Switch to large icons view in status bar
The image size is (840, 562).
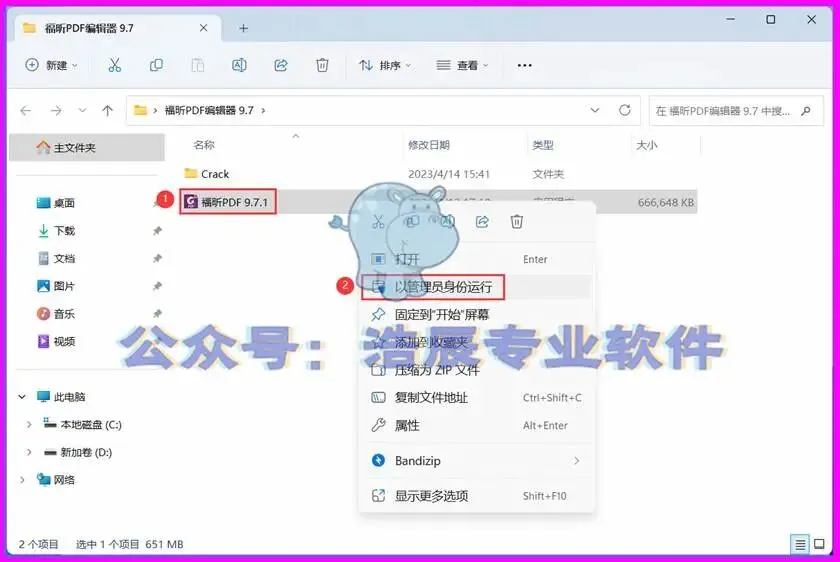[x=819, y=544]
